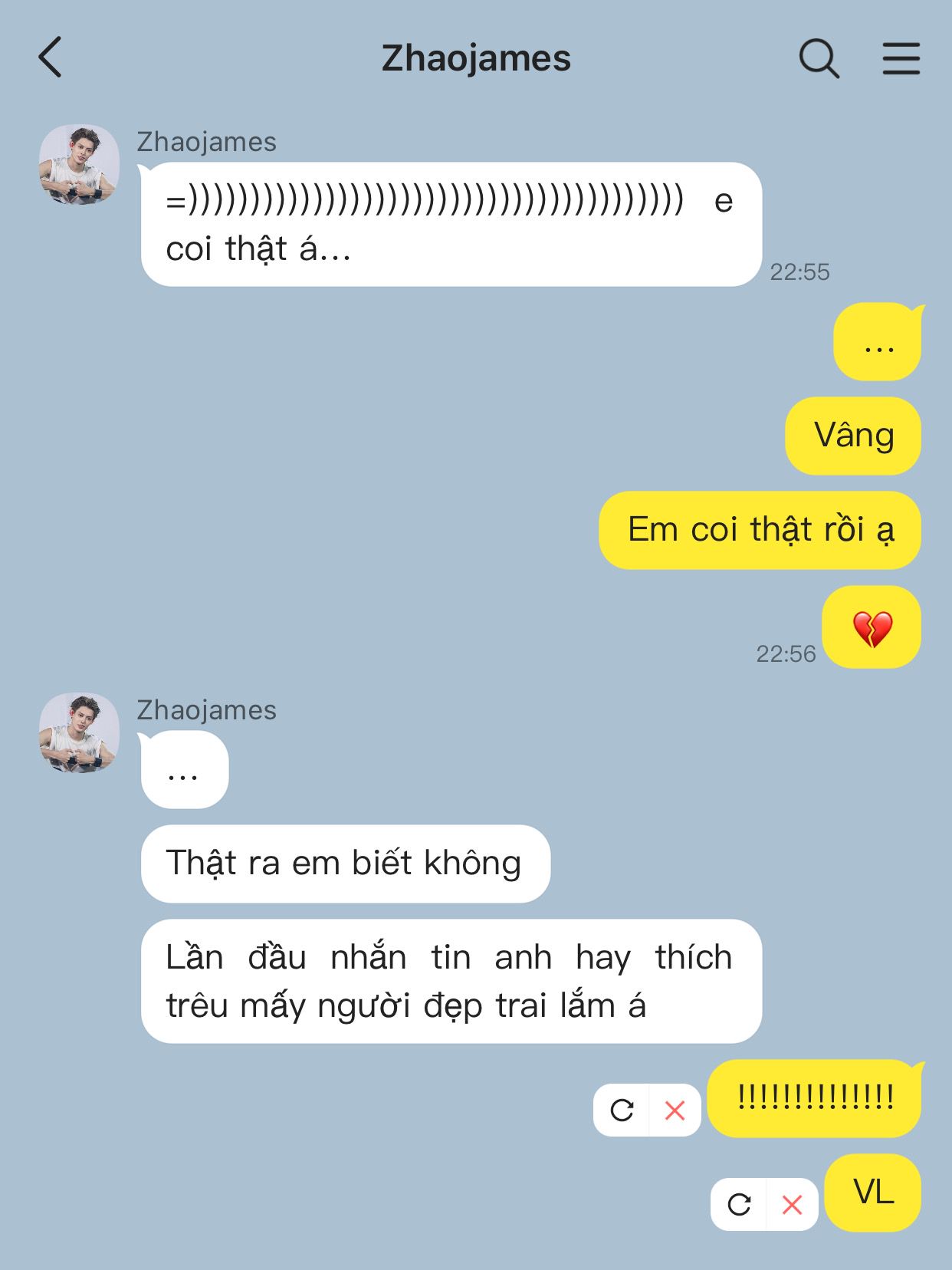Select the 'Em coi thật rồi ạ' bubble
The image size is (952, 1270).
[760, 530]
